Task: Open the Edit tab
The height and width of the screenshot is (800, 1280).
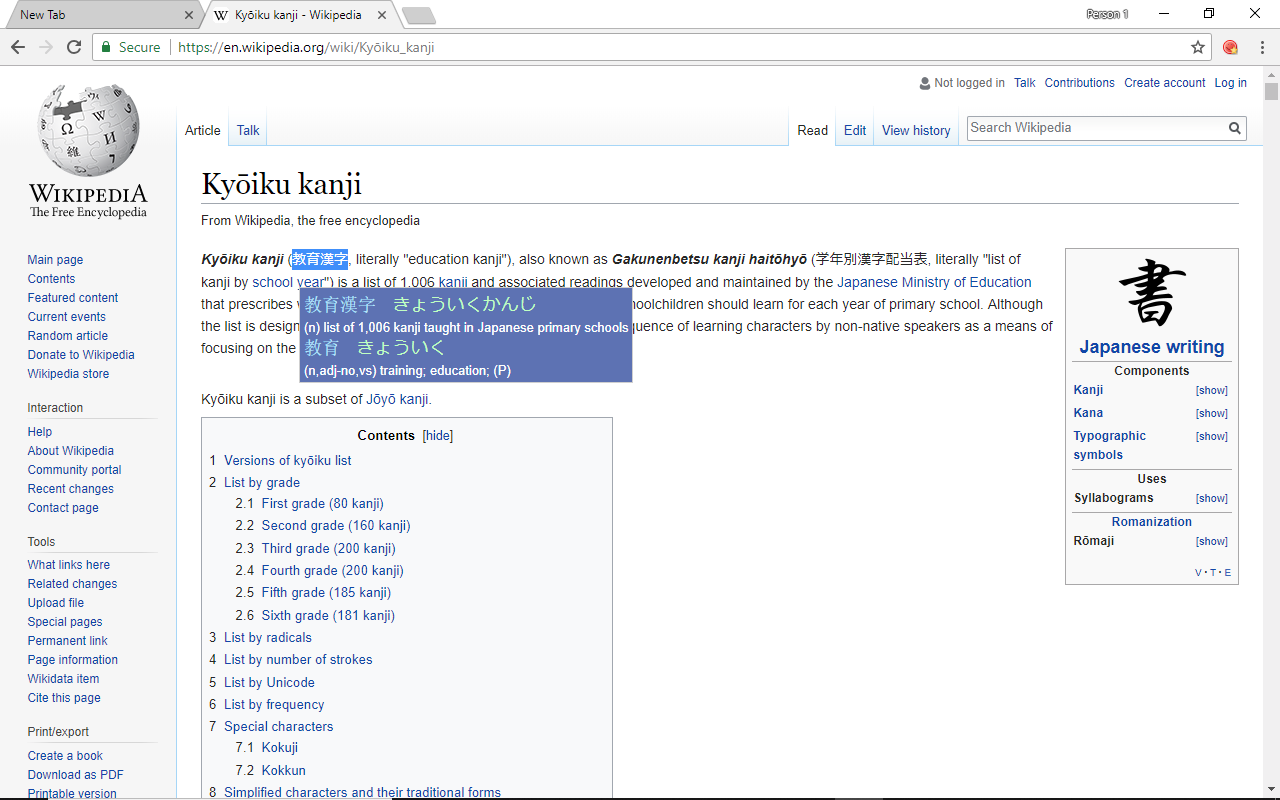Action: tap(855, 130)
